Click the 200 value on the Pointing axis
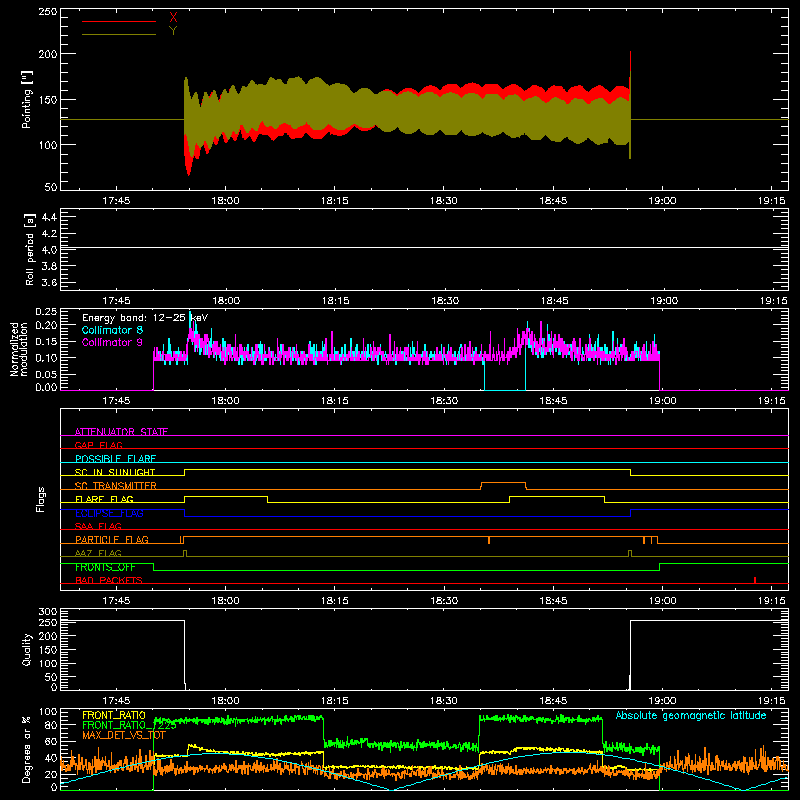Viewport: 800px width, 800px height. click(48, 54)
